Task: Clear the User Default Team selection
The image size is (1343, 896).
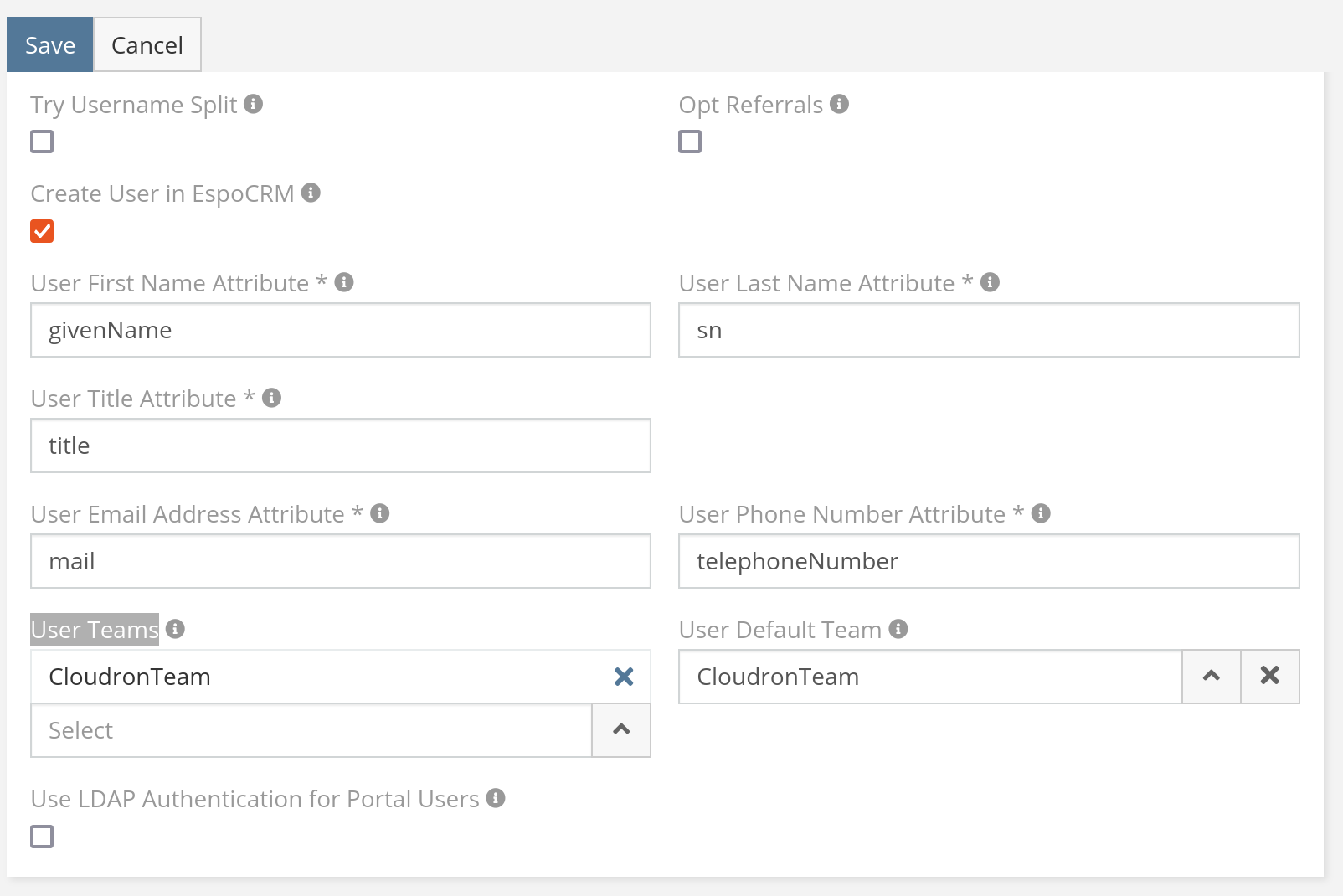Action: (x=1269, y=676)
